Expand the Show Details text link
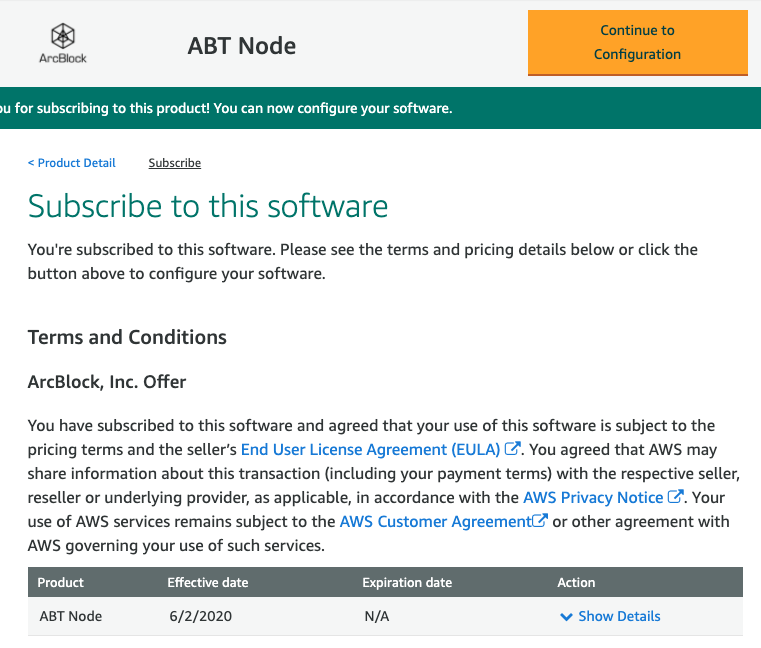 (619, 617)
